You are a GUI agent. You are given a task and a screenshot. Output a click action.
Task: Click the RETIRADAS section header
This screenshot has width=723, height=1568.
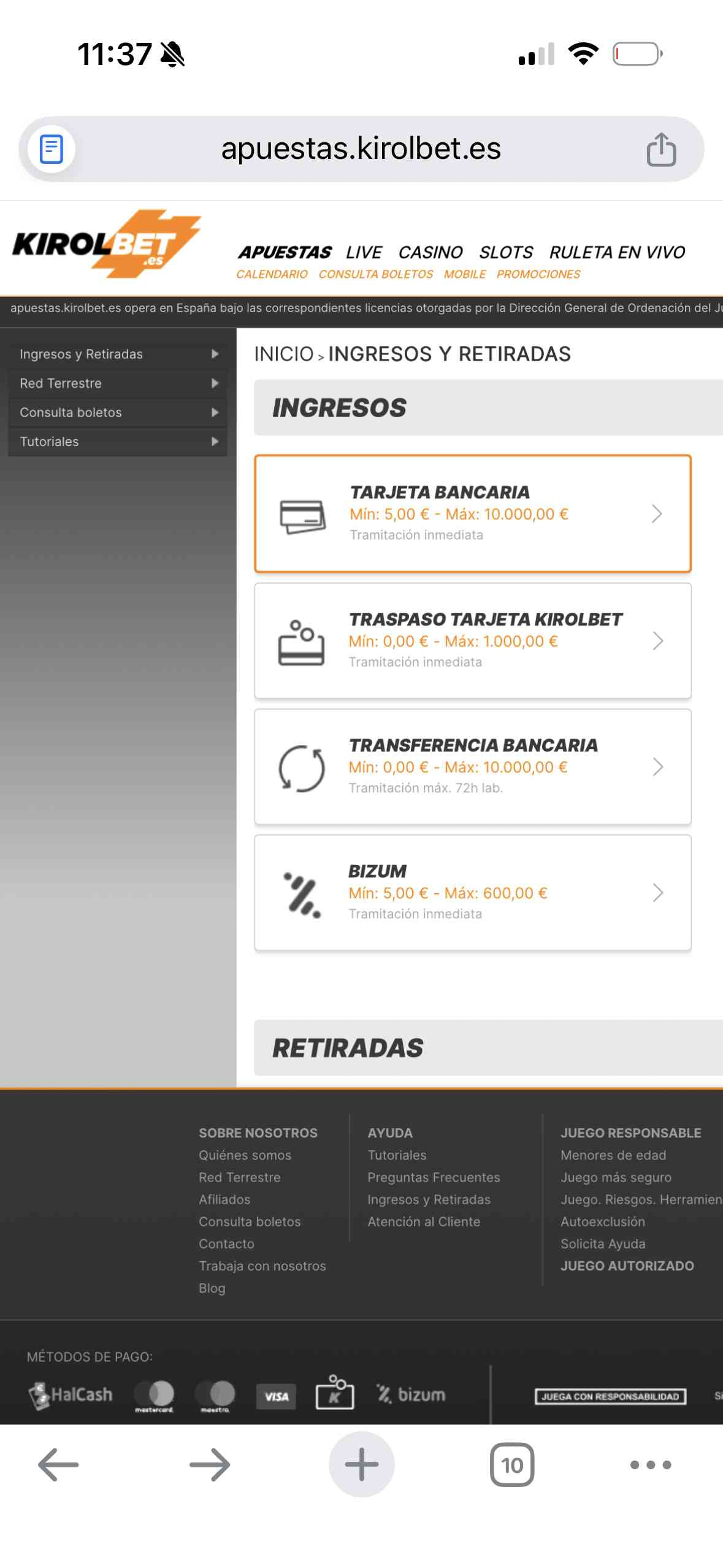click(488, 1048)
